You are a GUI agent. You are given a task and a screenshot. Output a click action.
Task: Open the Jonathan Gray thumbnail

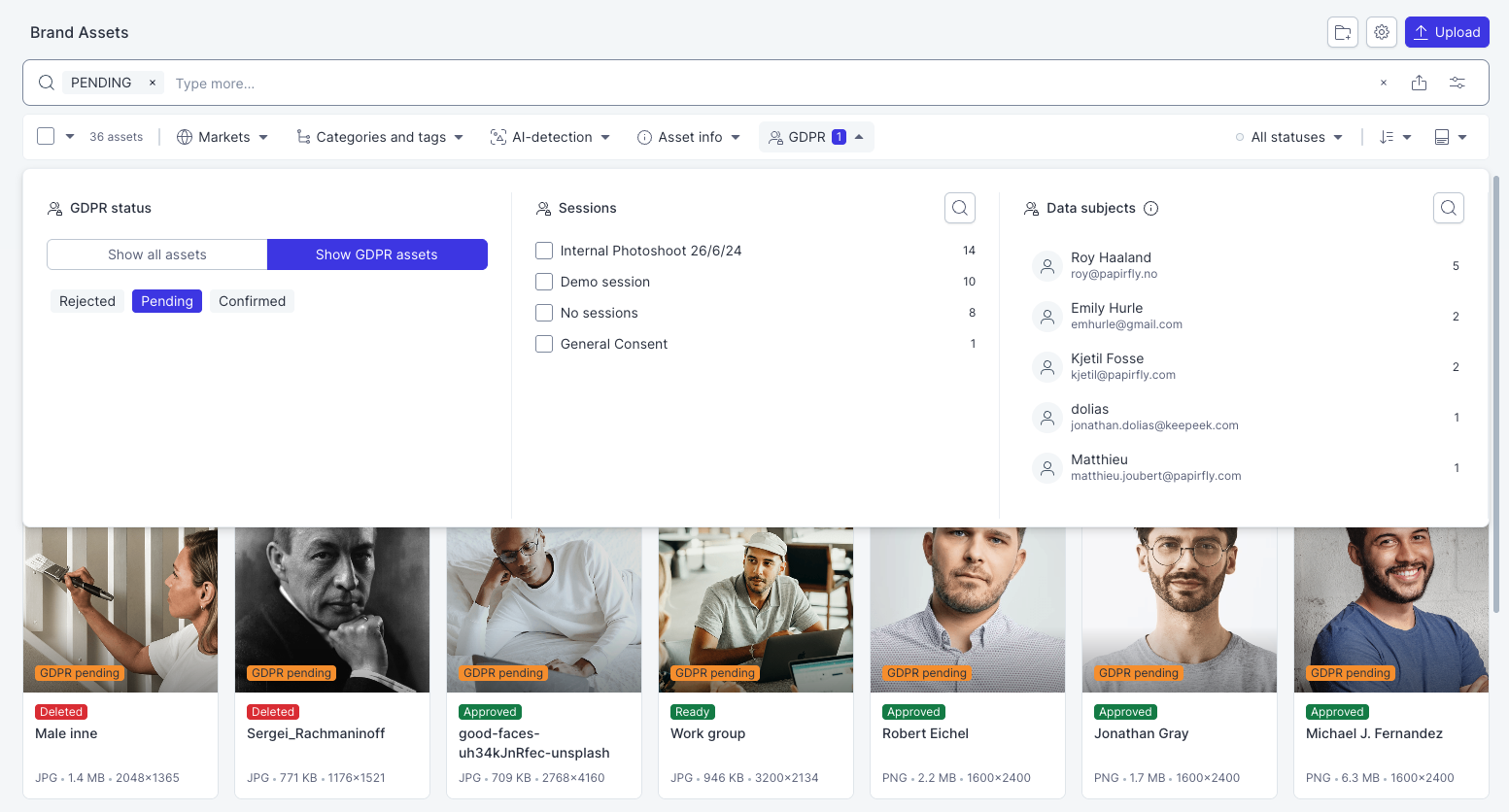click(x=1180, y=610)
